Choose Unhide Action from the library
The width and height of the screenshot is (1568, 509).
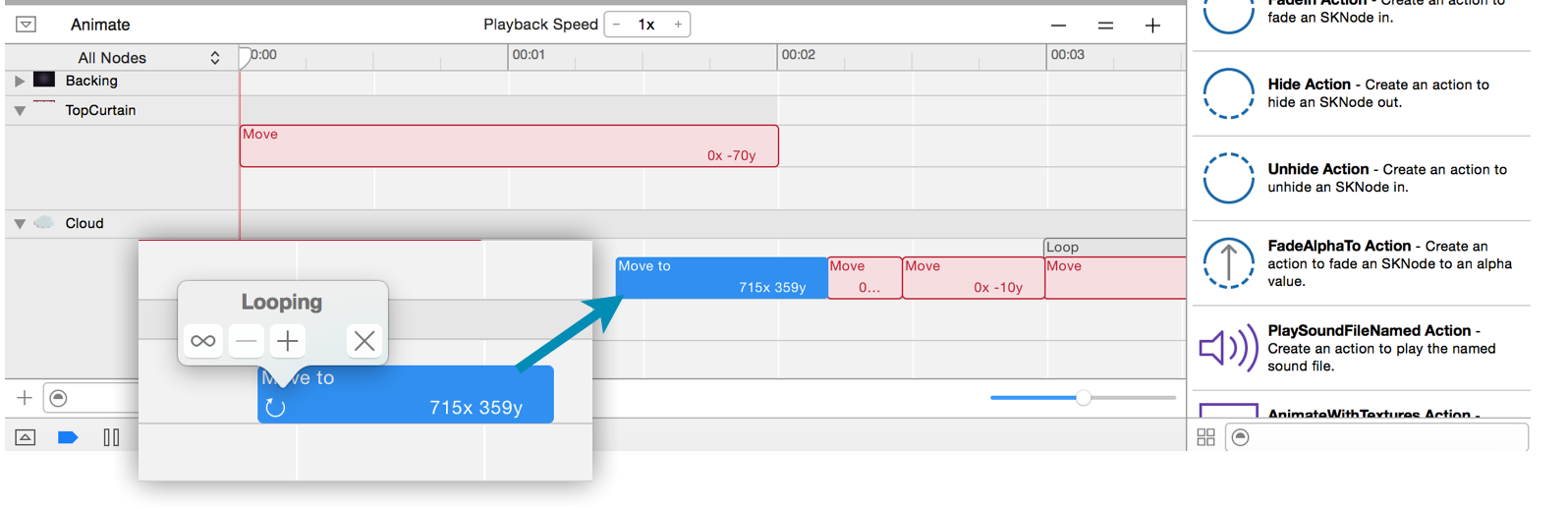point(1362,178)
